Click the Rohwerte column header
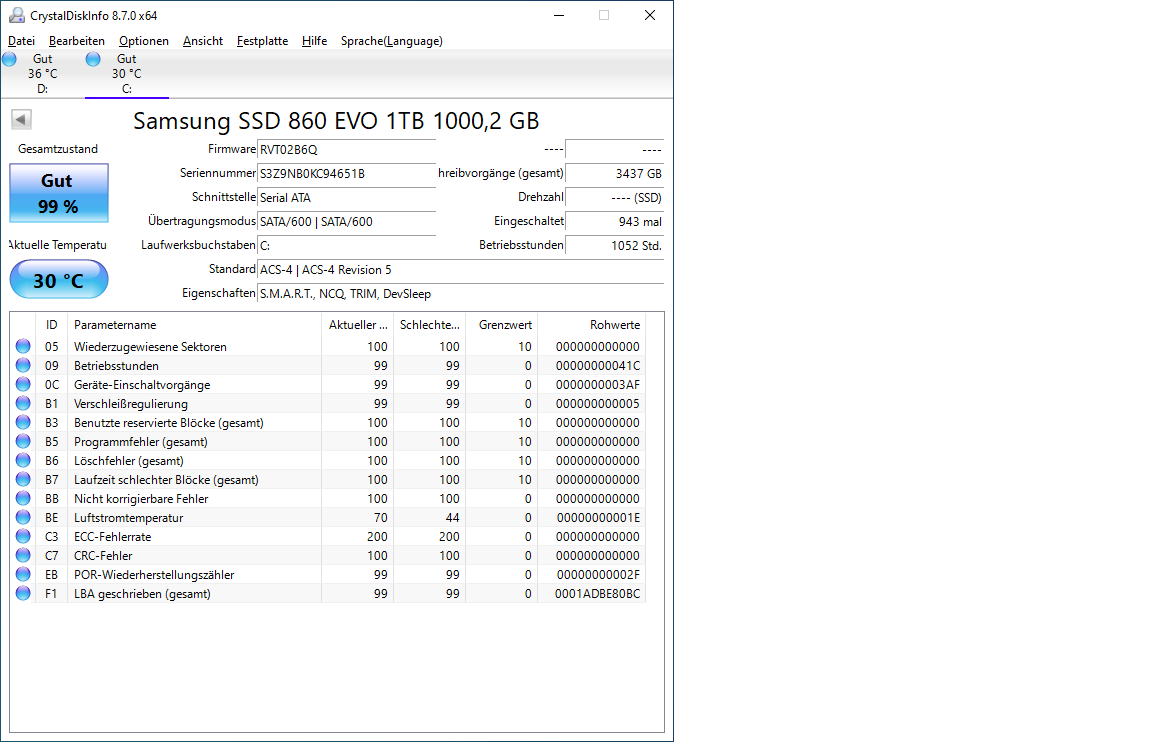The image size is (1152, 742). 592,325
